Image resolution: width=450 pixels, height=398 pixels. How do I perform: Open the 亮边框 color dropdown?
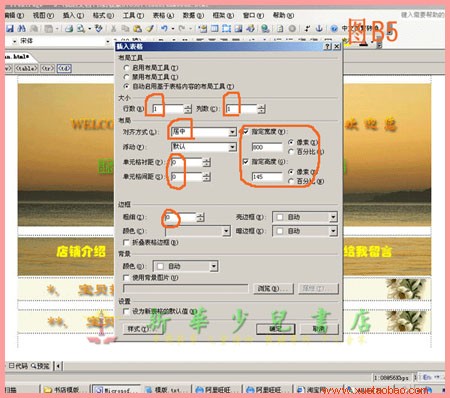click(x=333, y=217)
